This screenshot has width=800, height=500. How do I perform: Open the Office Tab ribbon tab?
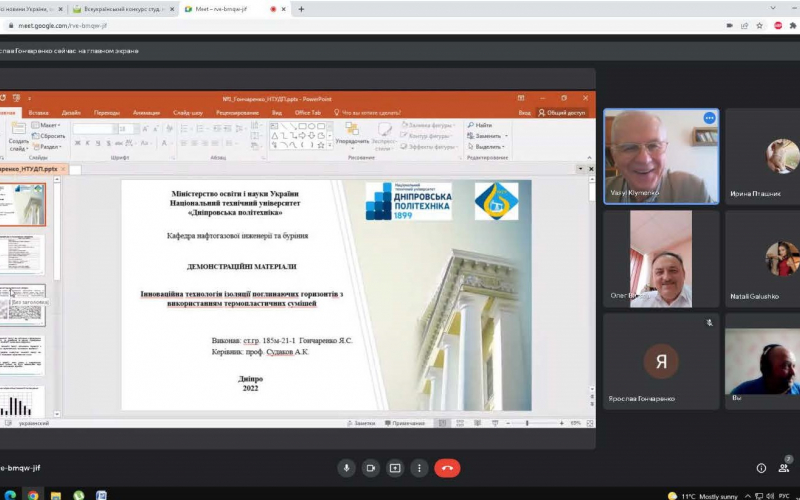[308, 113]
